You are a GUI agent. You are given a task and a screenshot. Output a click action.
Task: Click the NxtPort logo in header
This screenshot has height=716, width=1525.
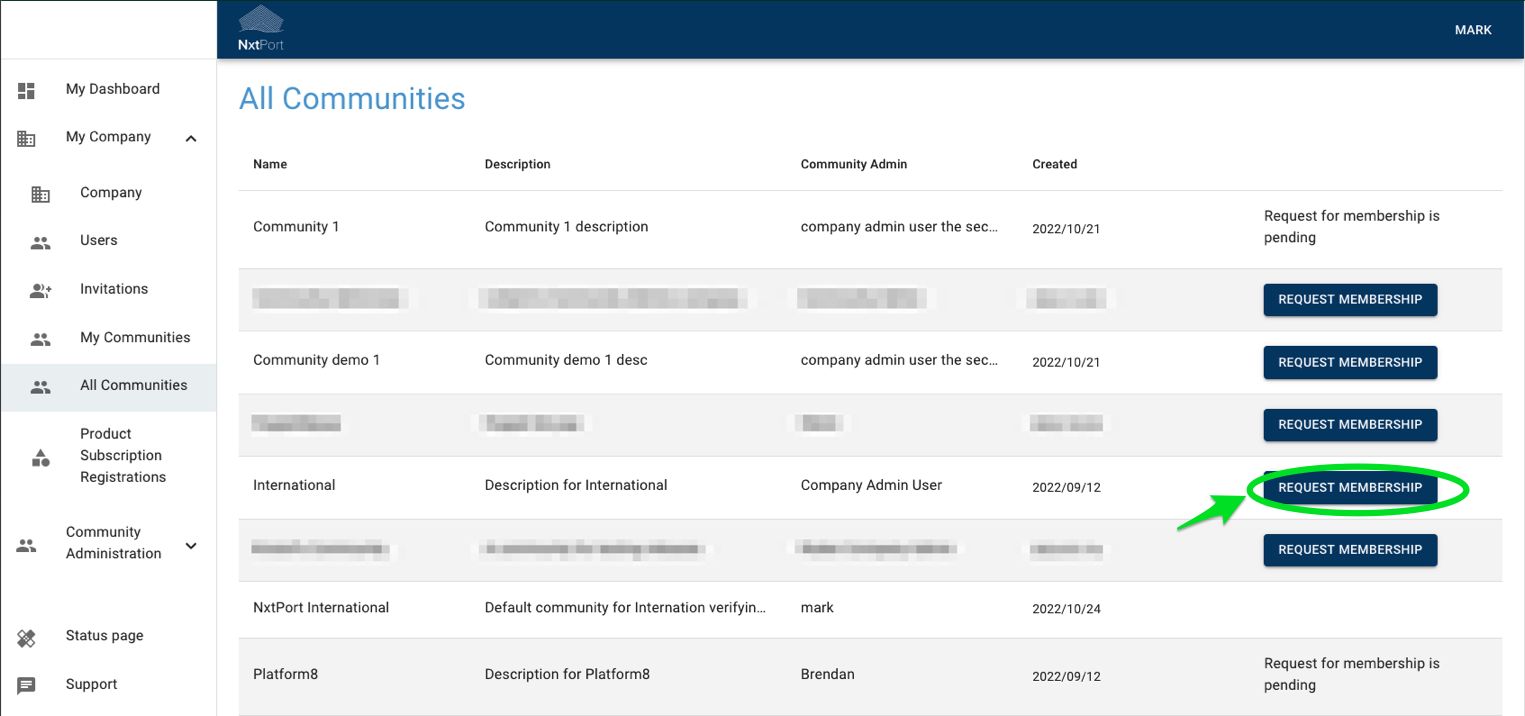(261, 28)
